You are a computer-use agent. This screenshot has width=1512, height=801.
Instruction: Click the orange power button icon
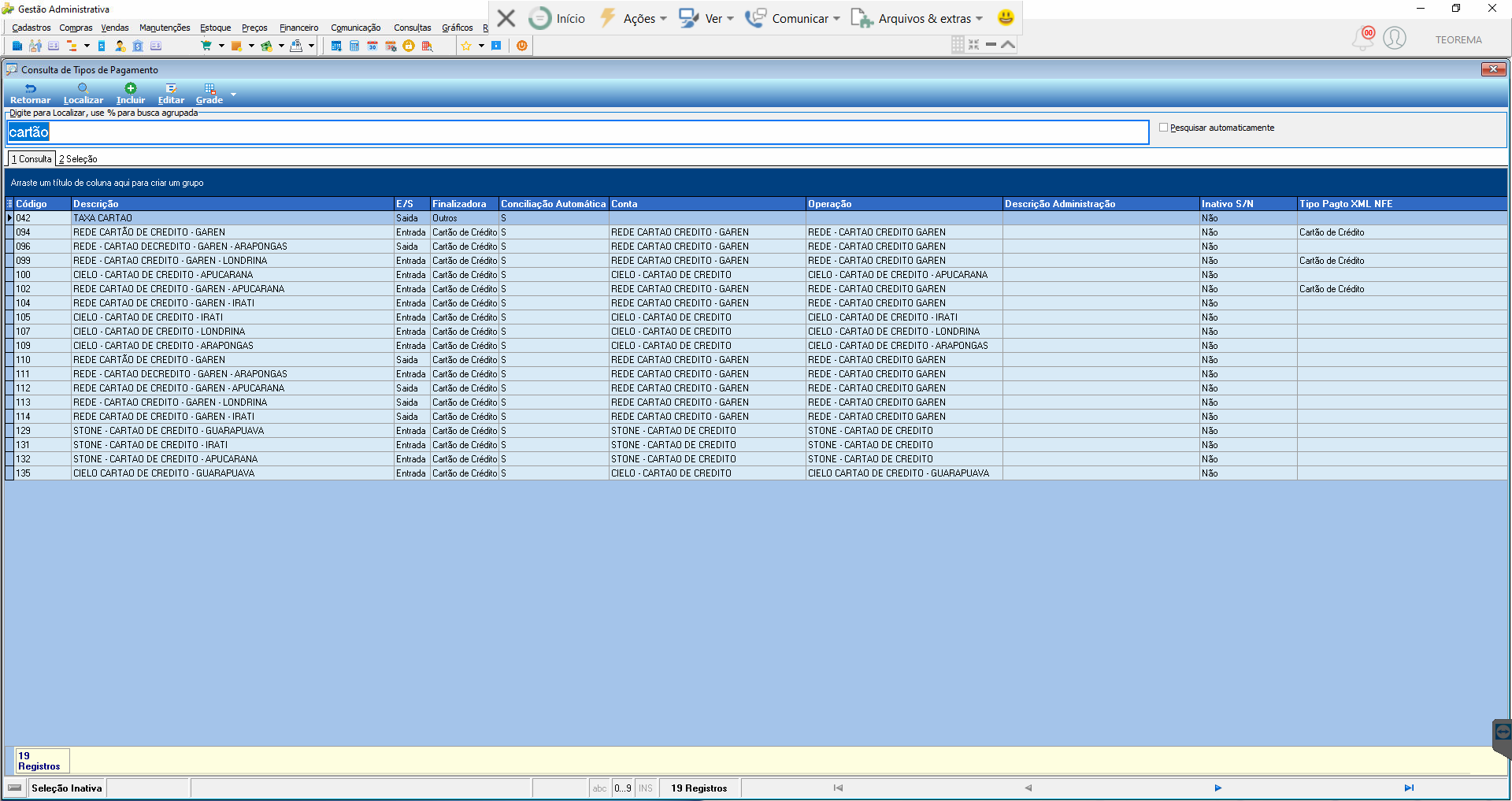point(521,46)
